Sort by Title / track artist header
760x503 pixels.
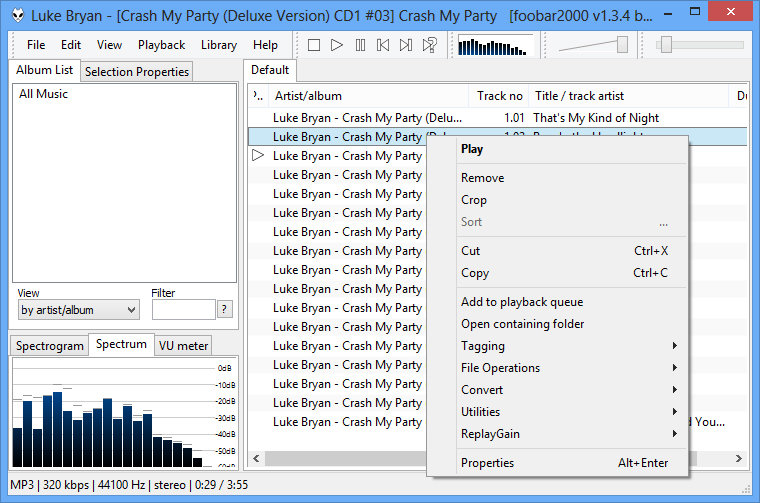629,96
